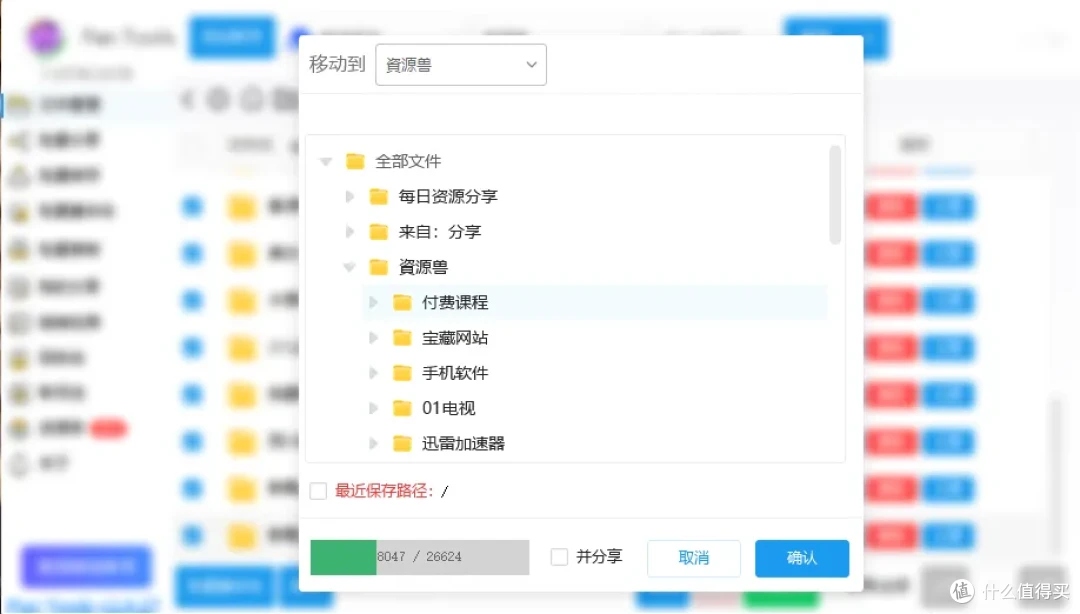Click the 来自：分享 folder icon

pyautogui.click(x=378, y=232)
